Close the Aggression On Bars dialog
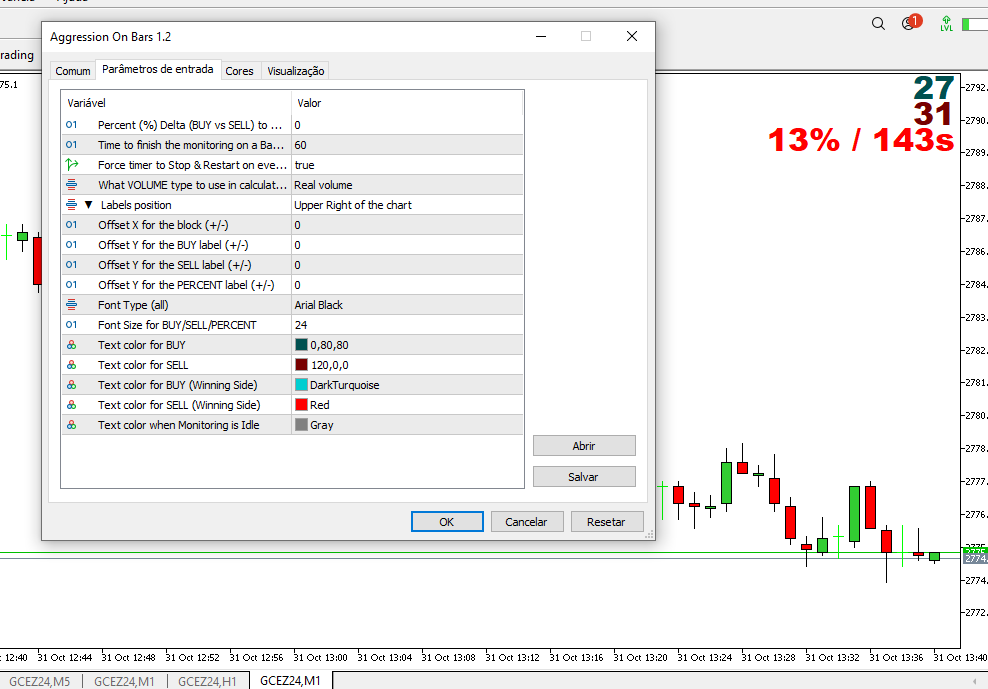Screen dimensions: 988x689 tap(632, 37)
